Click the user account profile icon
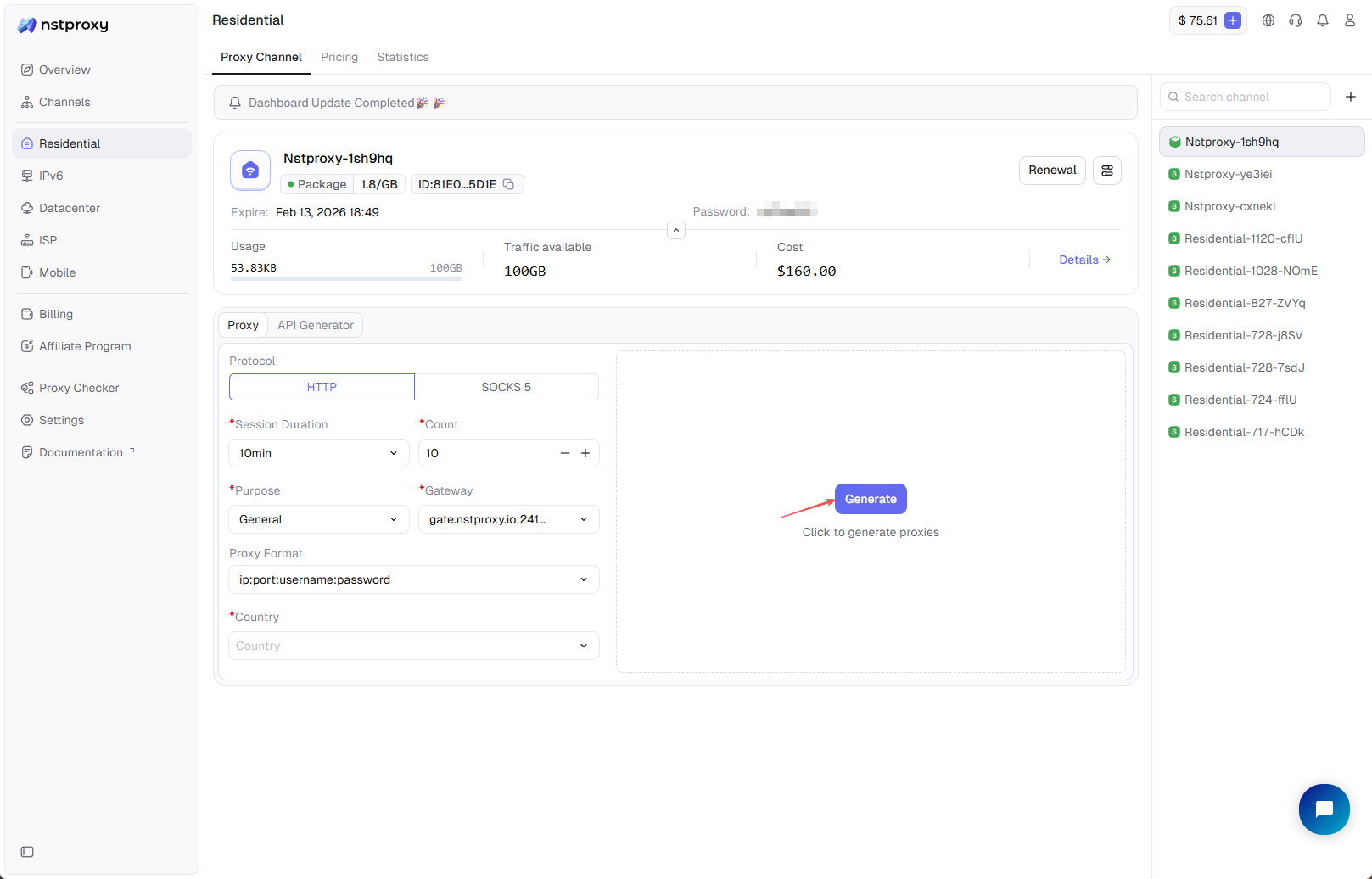Screen dimensions: 1372x879 1349,20
